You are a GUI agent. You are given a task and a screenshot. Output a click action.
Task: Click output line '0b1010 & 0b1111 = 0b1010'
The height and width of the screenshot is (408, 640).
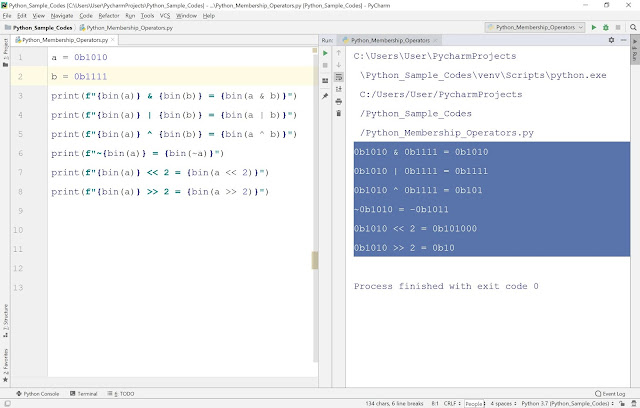coord(421,152)
